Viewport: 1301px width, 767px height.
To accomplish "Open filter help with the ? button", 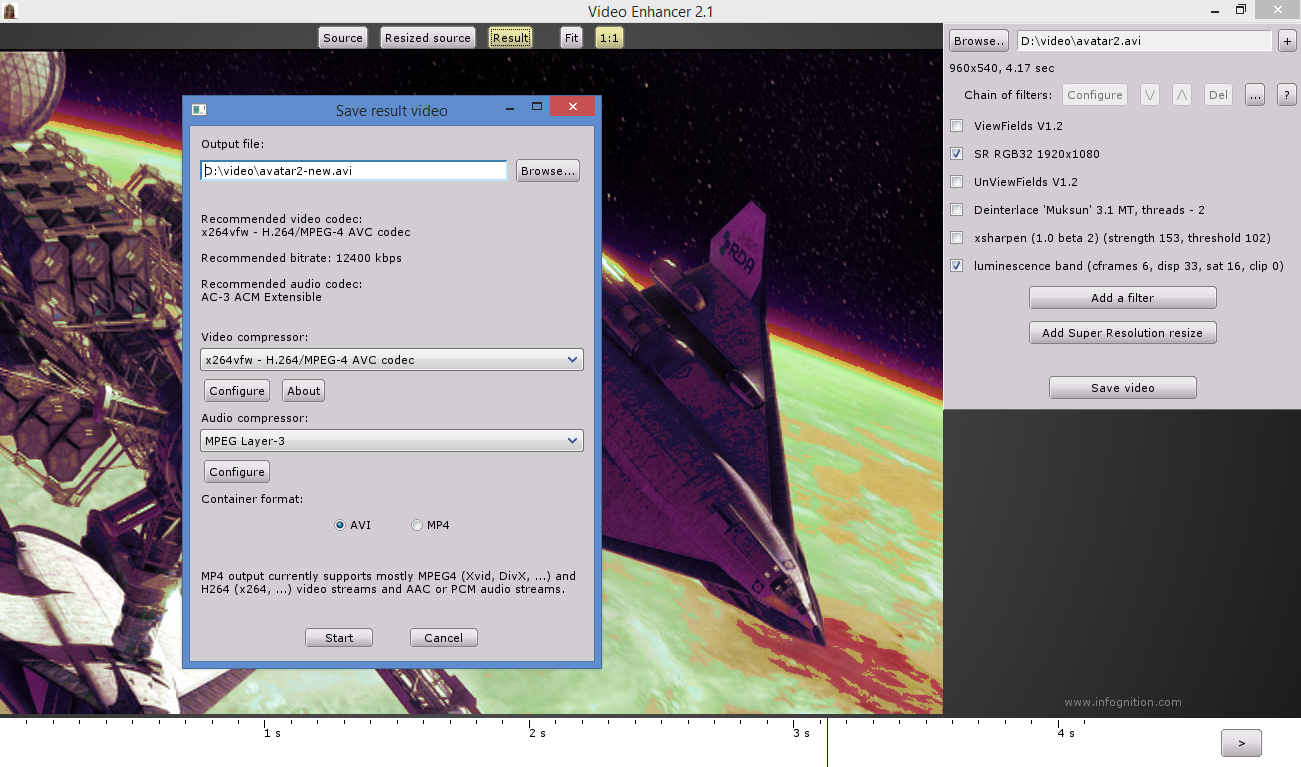I will [x=1286, y=95].
